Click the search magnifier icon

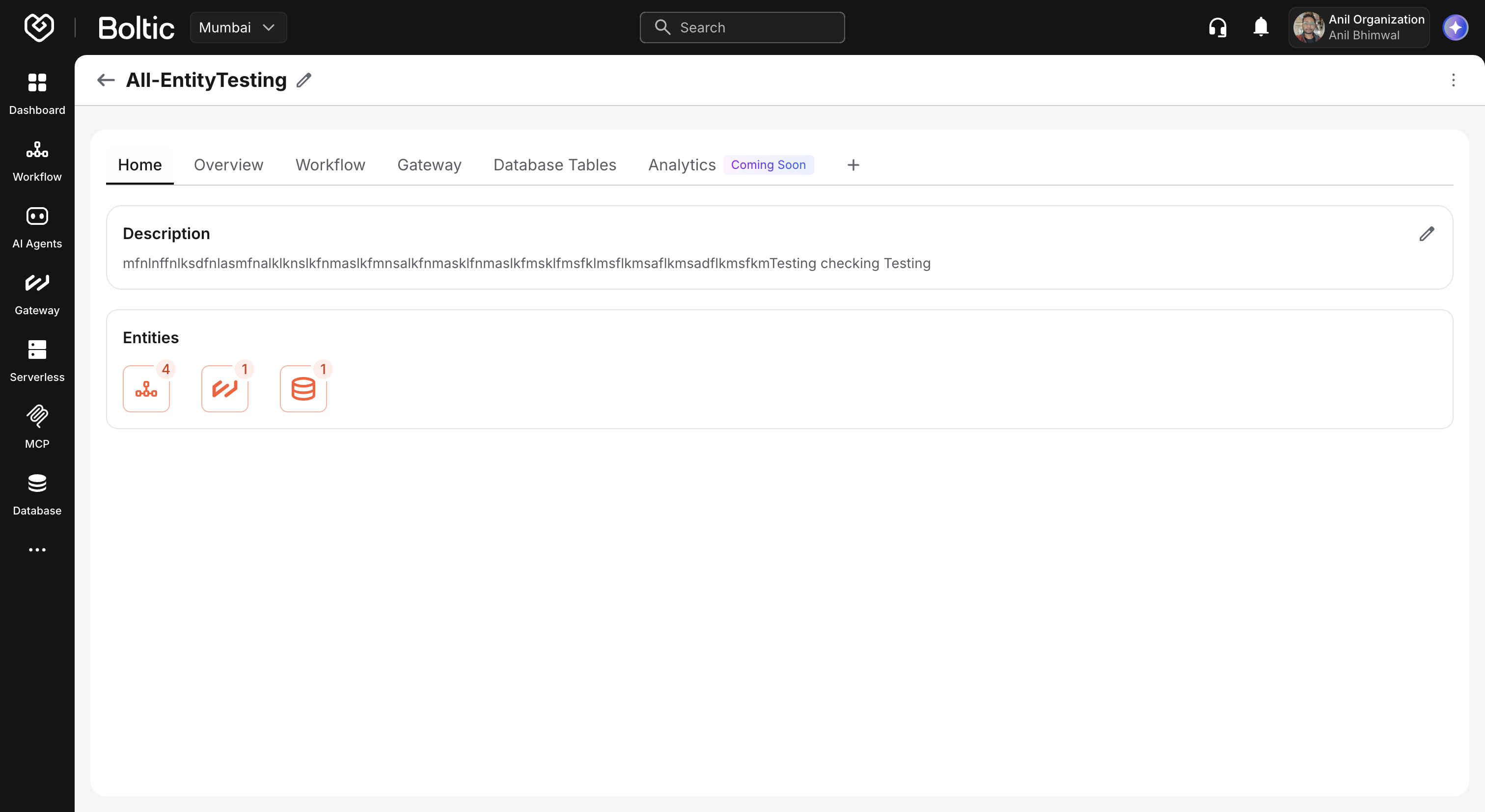(662, 27)
